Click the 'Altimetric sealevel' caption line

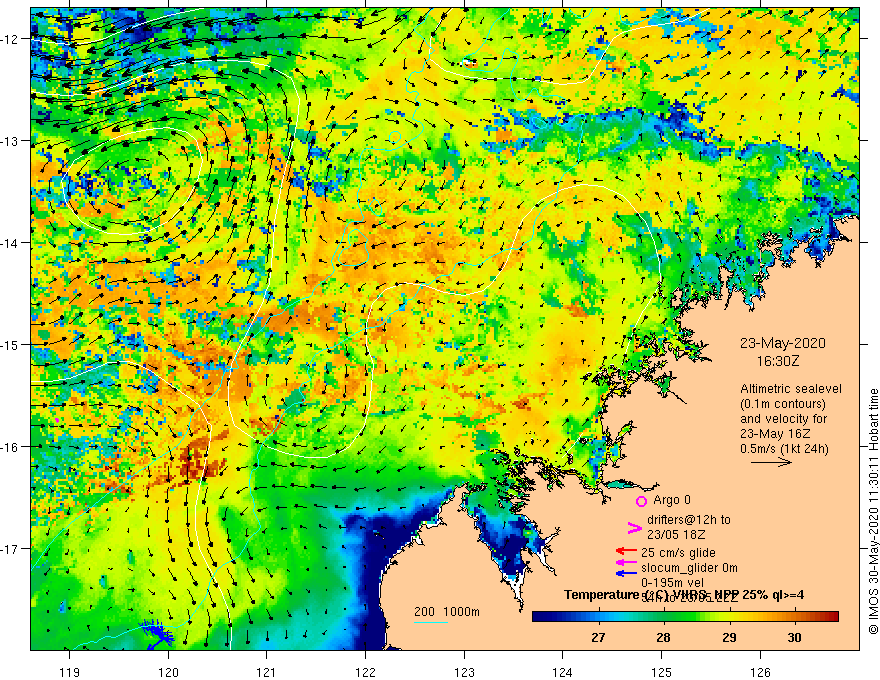tap(791, 389)
